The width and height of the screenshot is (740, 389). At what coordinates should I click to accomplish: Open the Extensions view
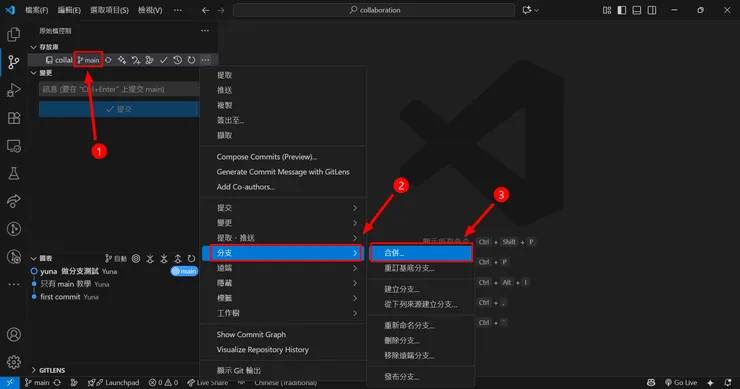[x=14, y=118]
